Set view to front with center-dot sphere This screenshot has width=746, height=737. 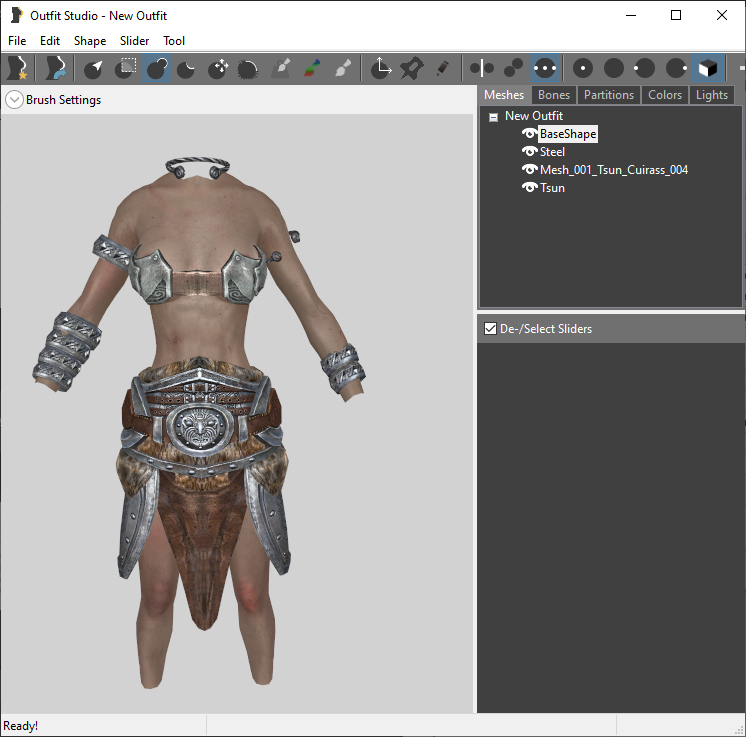(x=583, y=68)
